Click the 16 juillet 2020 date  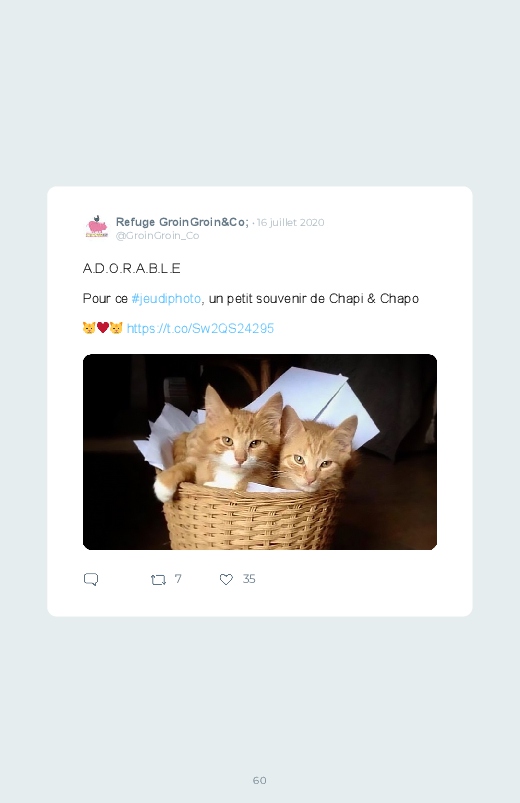[290, 222]
